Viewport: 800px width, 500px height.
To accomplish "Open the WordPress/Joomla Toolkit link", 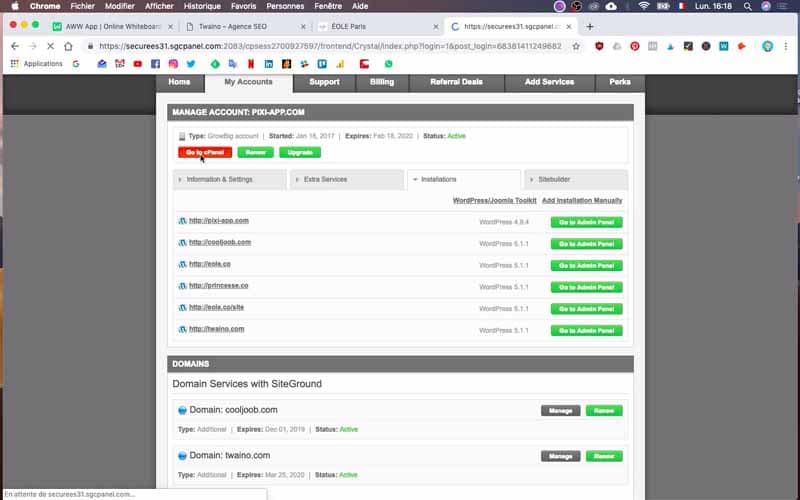I will (494, 201).
